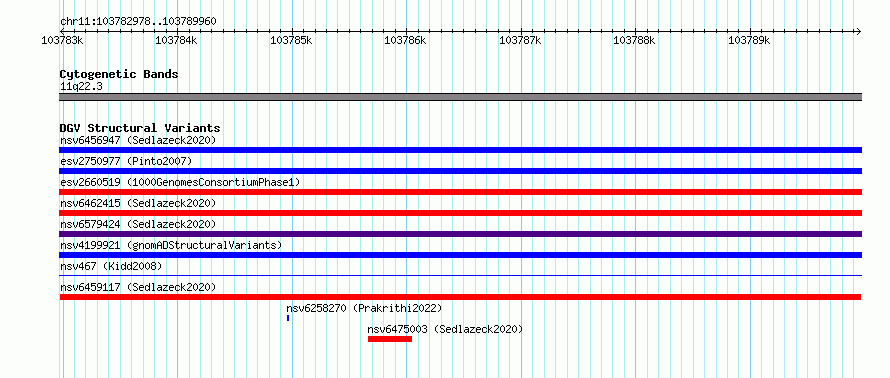Viewport: 890px width, 378px height.
Task: Select the red bar under nsv6462415
Action: pyautogui.click(x=460, y=213)
